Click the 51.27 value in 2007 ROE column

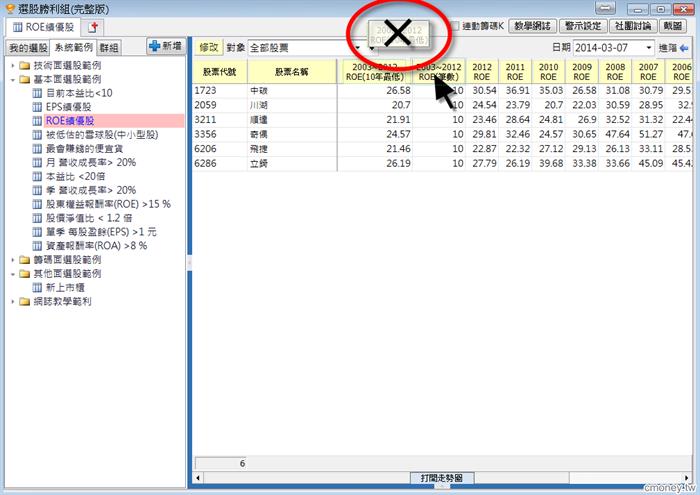coord(651,134)
